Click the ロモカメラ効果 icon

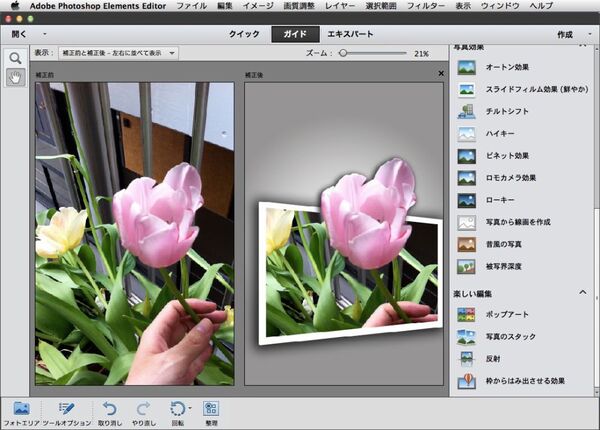466,178
